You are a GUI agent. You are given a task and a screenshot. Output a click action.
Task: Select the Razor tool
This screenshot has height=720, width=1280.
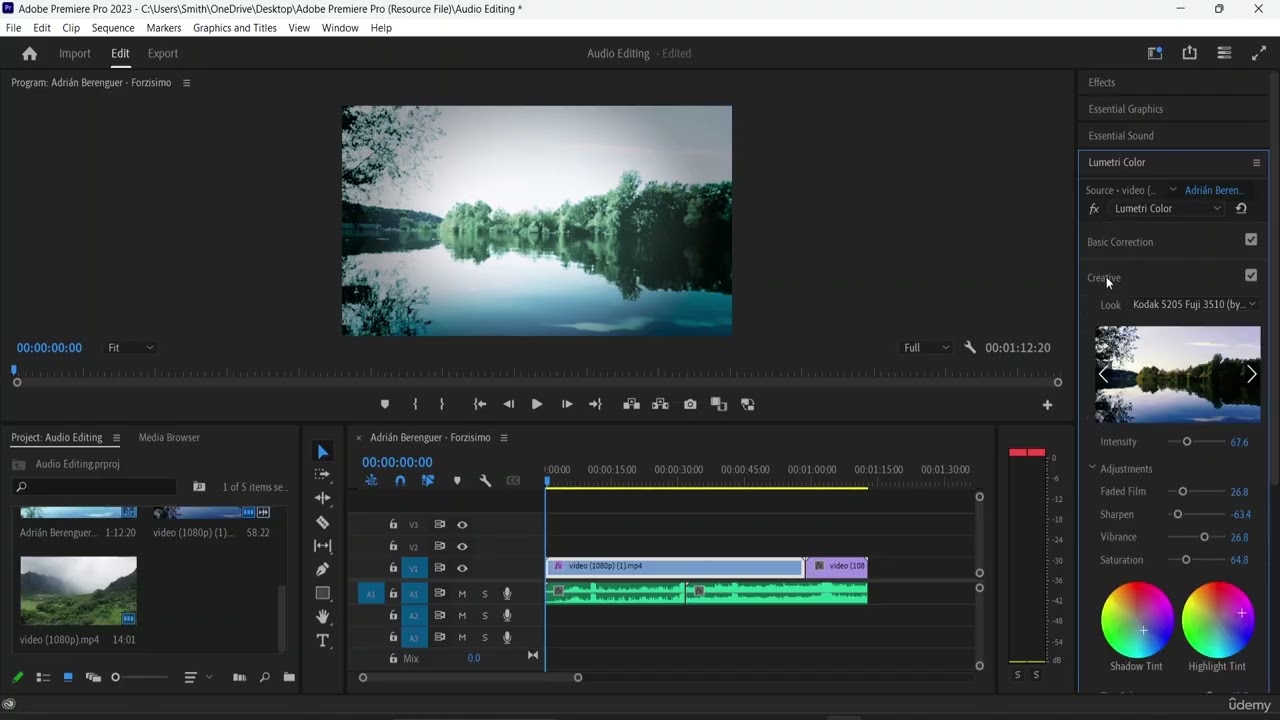pyautogui.click(x=322, y=522)
